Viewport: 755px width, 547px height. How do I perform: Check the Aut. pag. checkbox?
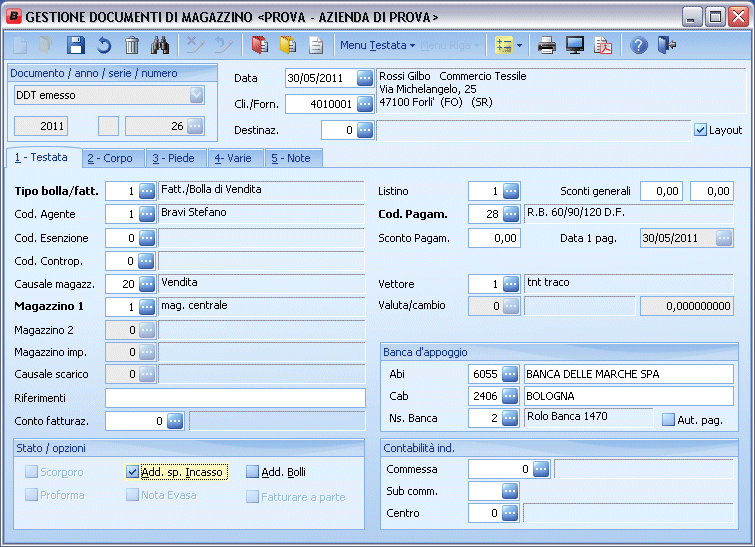669,420
